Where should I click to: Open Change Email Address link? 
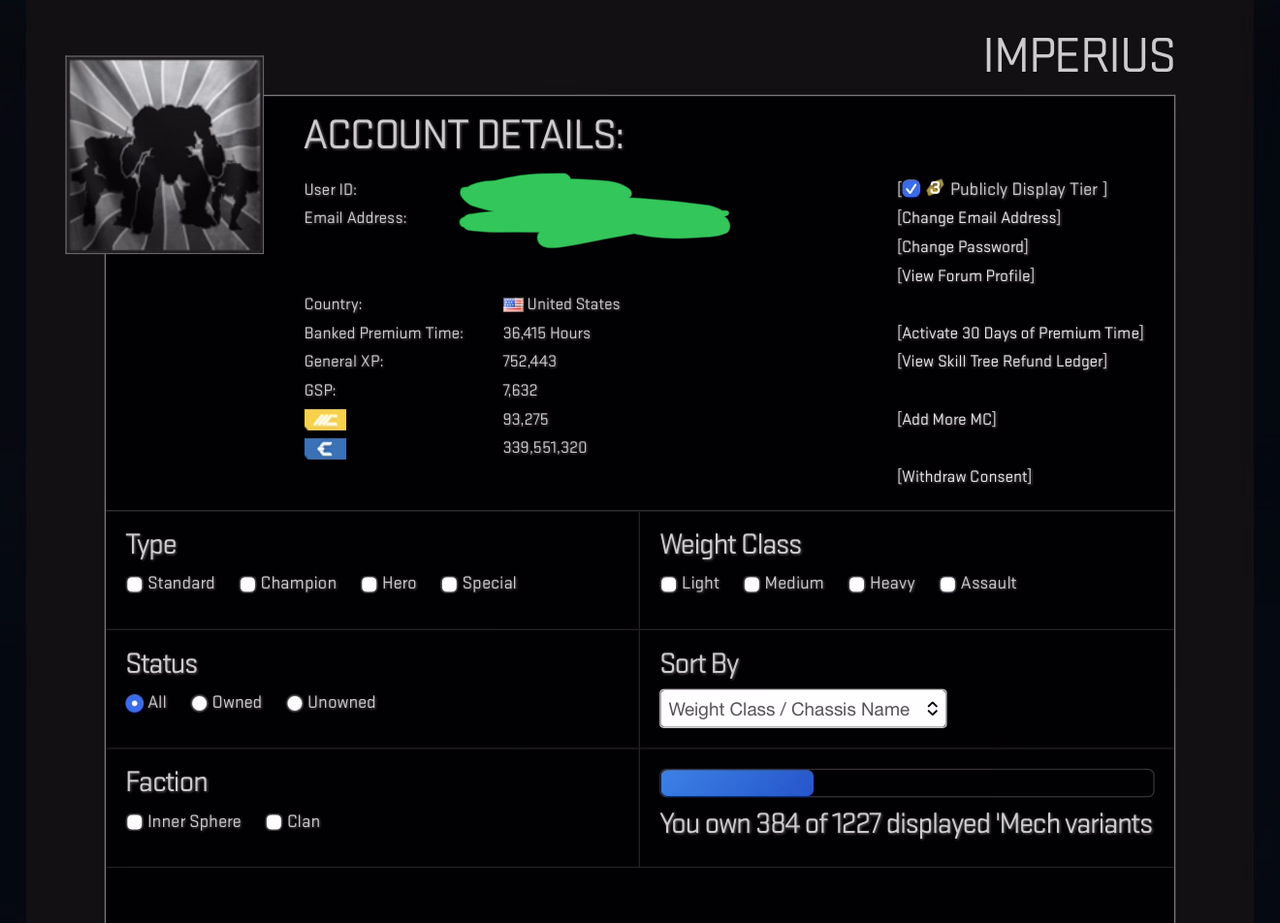979,218
